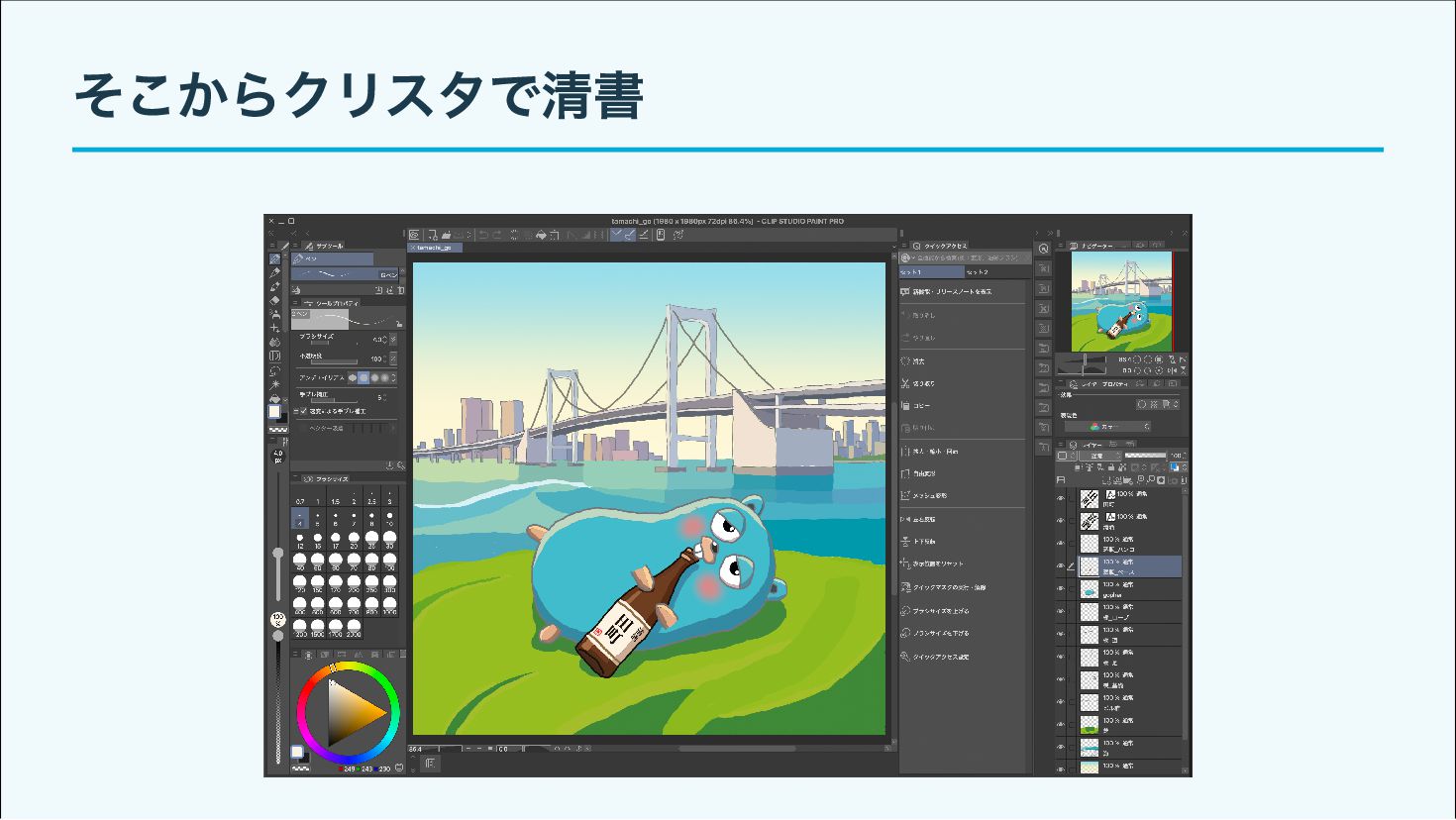Screen dimensions: 1456x820
Task: Switch to the セット2 tab in Quick Access
Action: pos(997,271)
